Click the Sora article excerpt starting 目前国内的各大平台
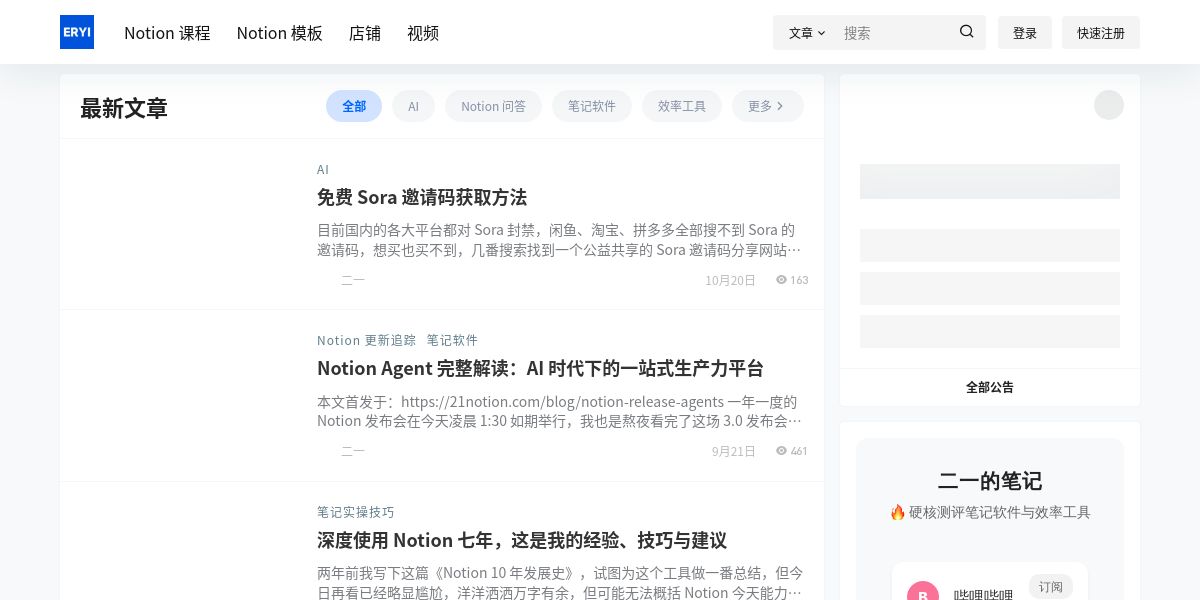Viewport: 1200px width, 600px height. pyautogui.click(x=560, y=240)
